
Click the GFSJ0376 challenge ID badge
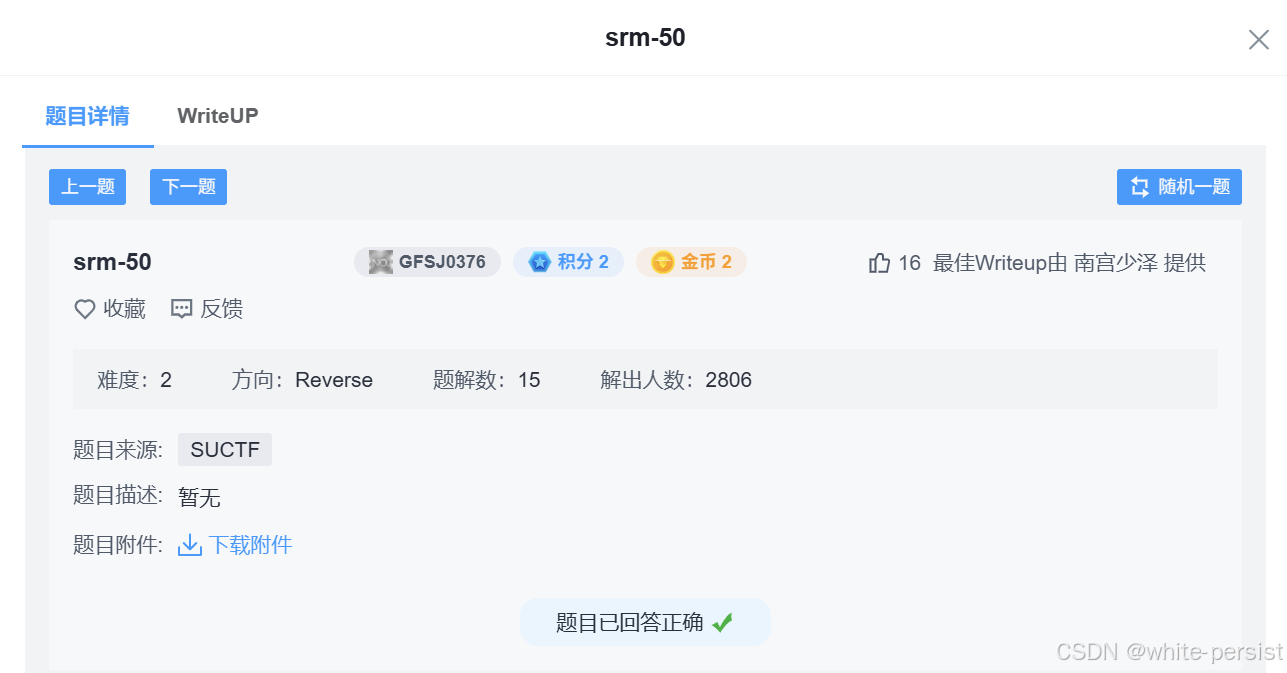point(427,261)
